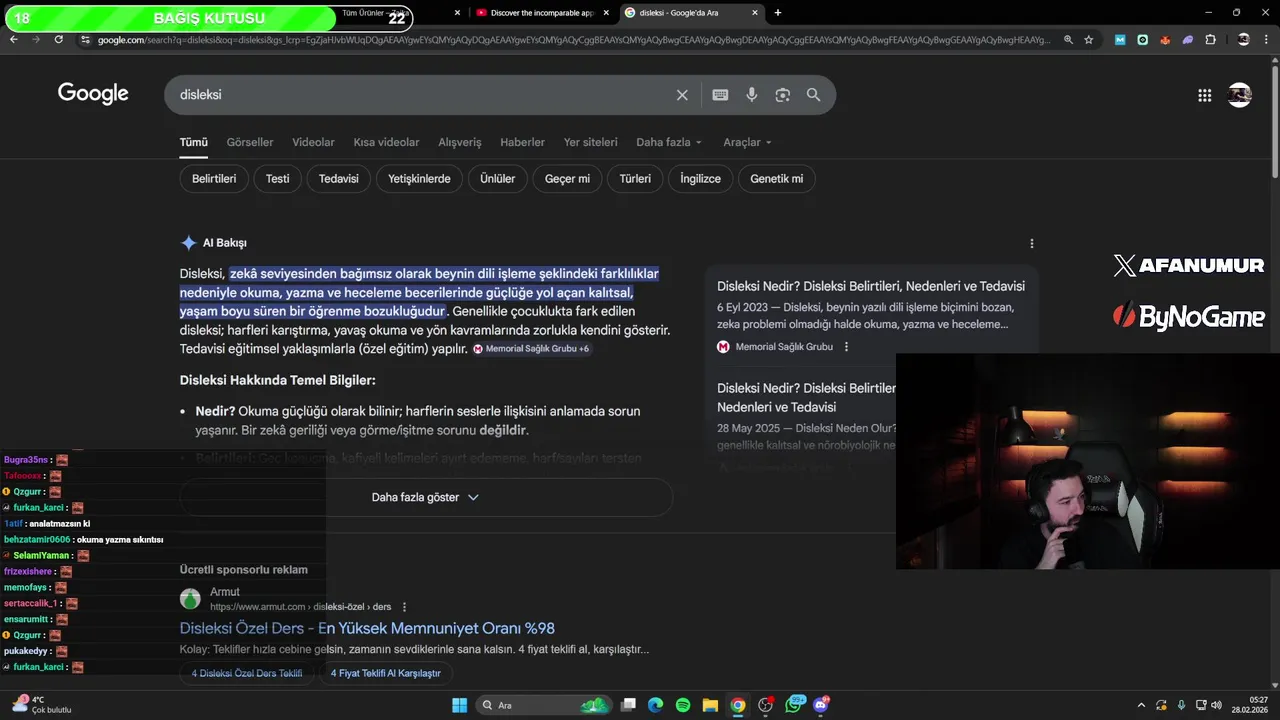This screenshot has height=720, width=1280.
Task: Go back with the browser back arrow
Action: pyautogui.click(x=13, y=39)
